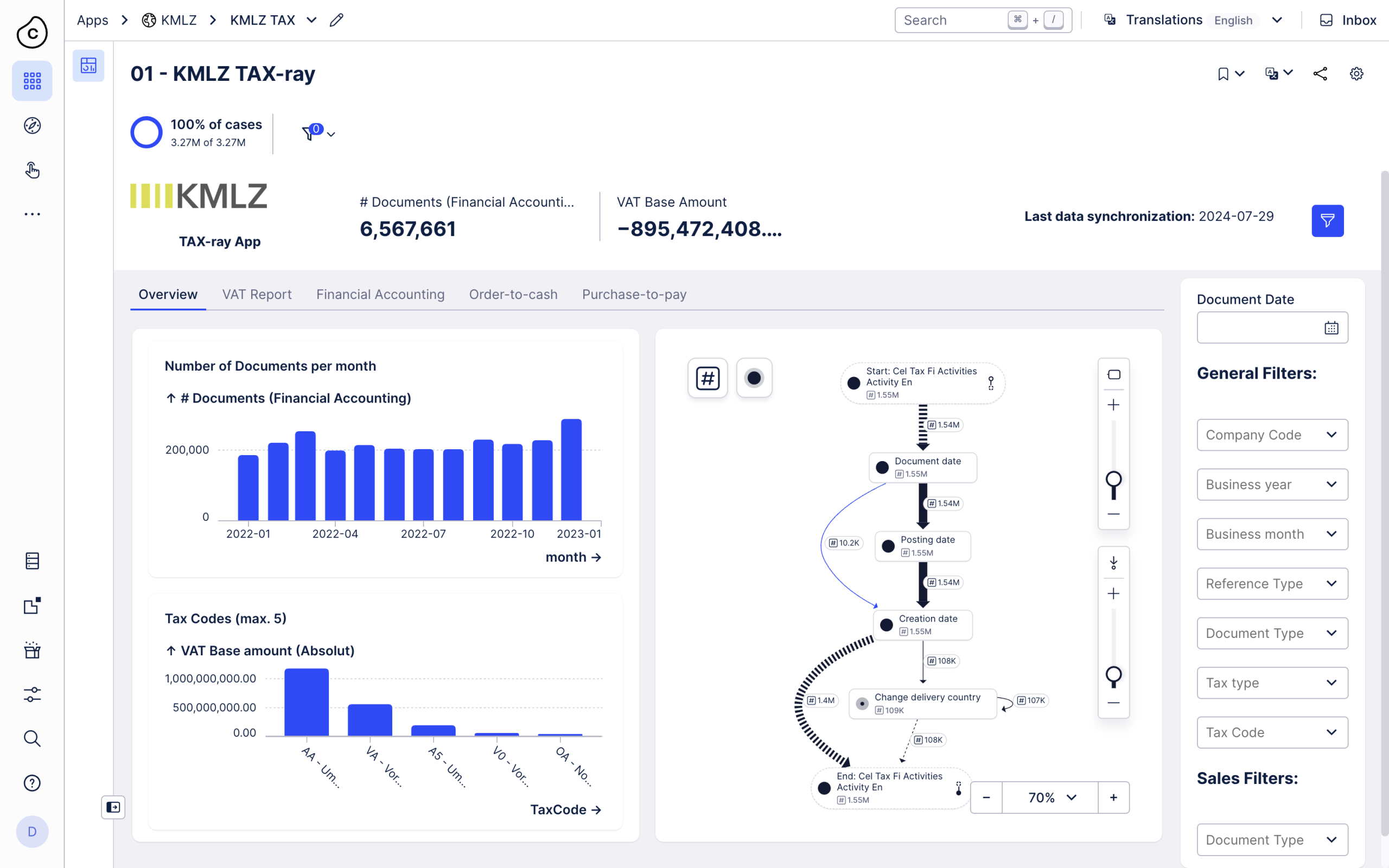Click zoom out minus next to 70%
The height and width of the screenshot is (868, 1389).
pos(986,797)
